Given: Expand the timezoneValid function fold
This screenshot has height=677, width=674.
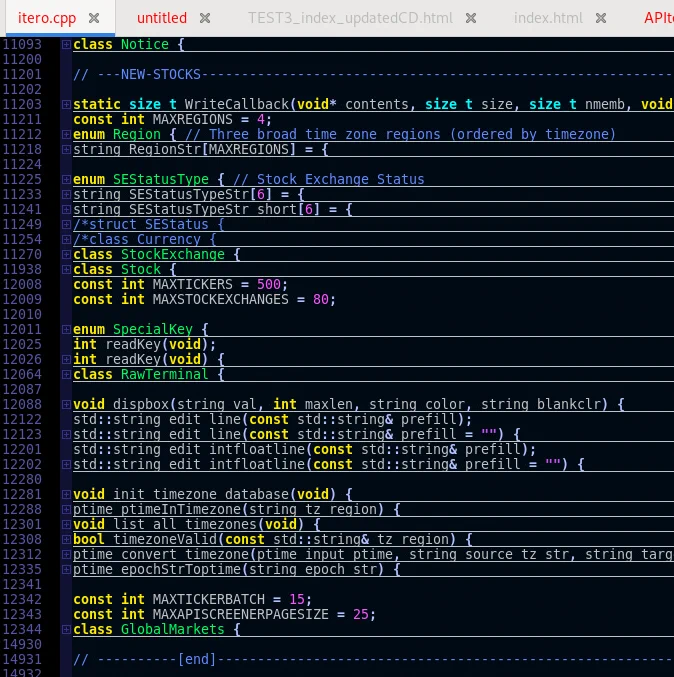Looking at the screenshot, I should 66,539.
